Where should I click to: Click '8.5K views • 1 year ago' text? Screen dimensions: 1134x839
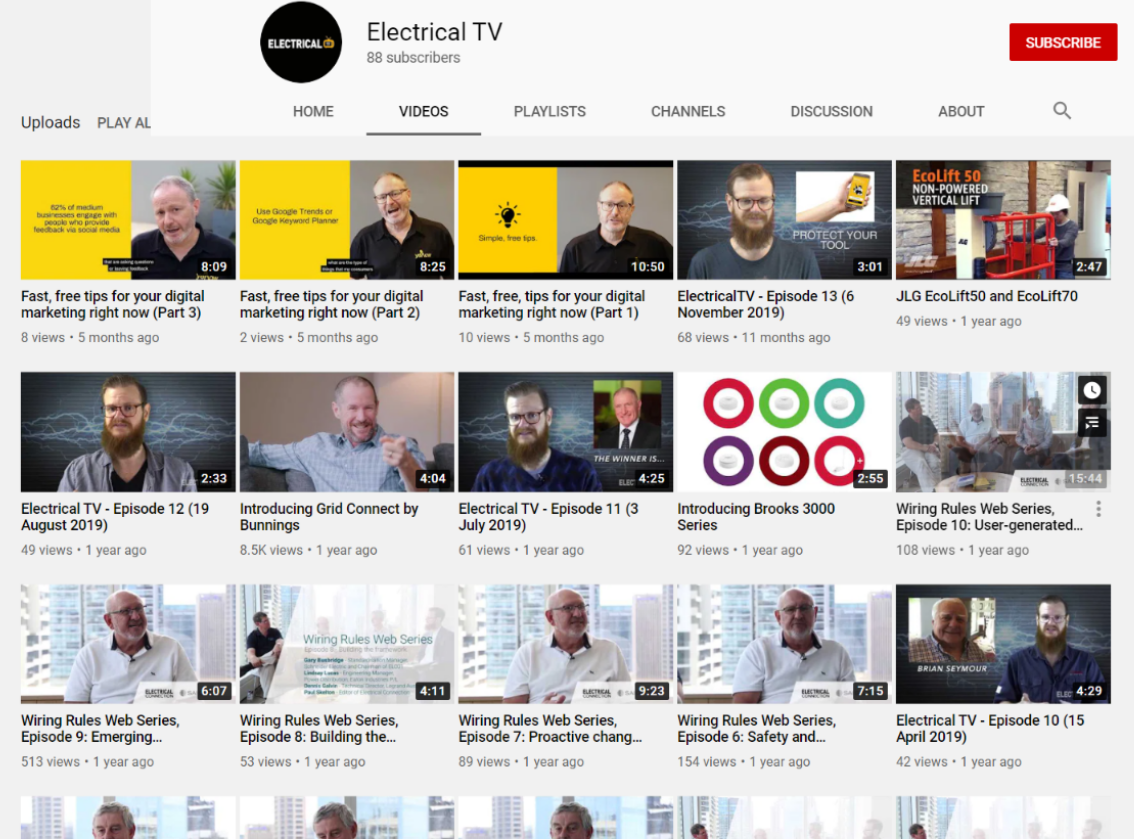(x=308, y=550)
